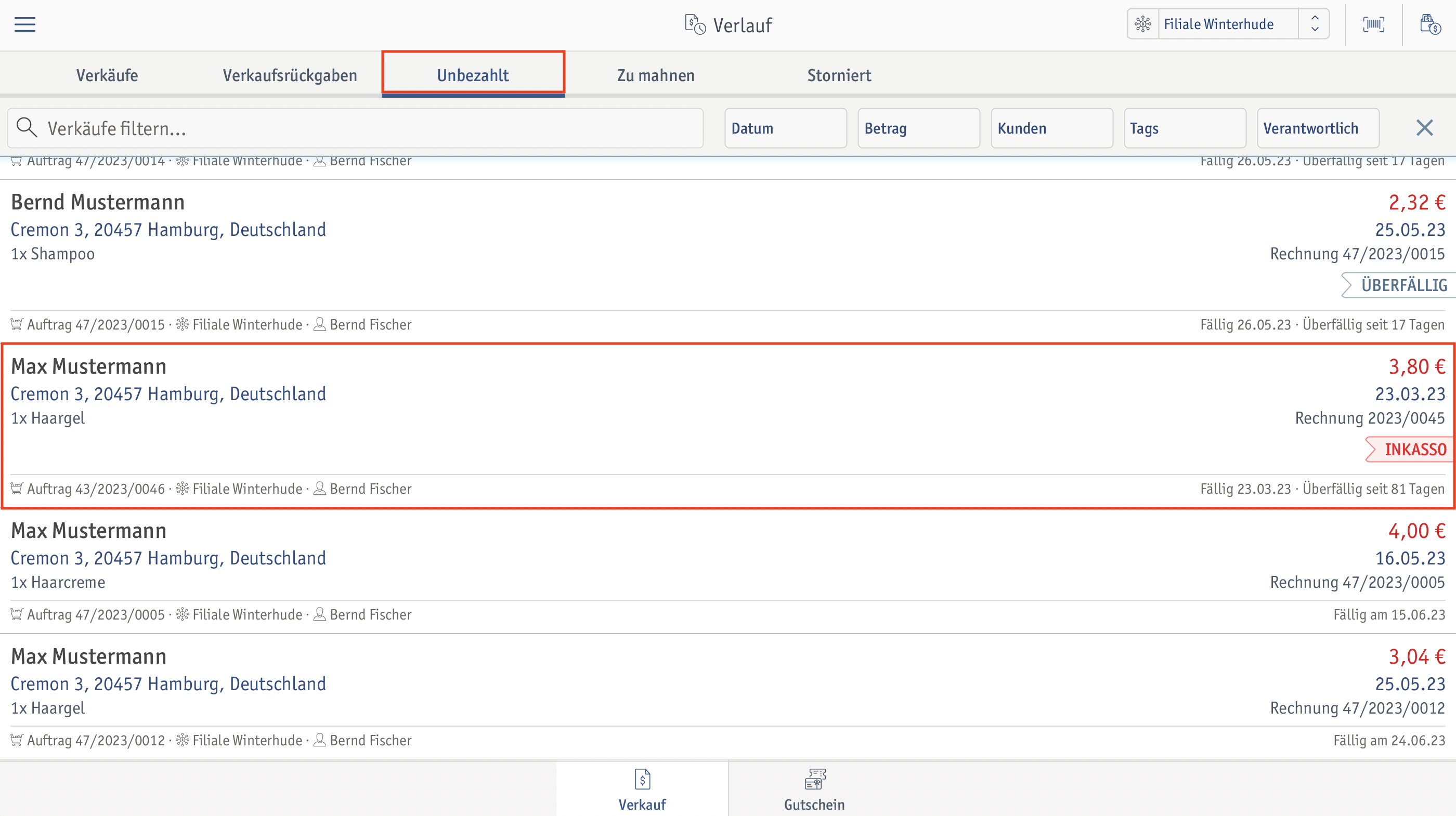Viewport: 1456px width, 816px height.
Task: Open the cash register icon top right
Action: [1430, 24]
